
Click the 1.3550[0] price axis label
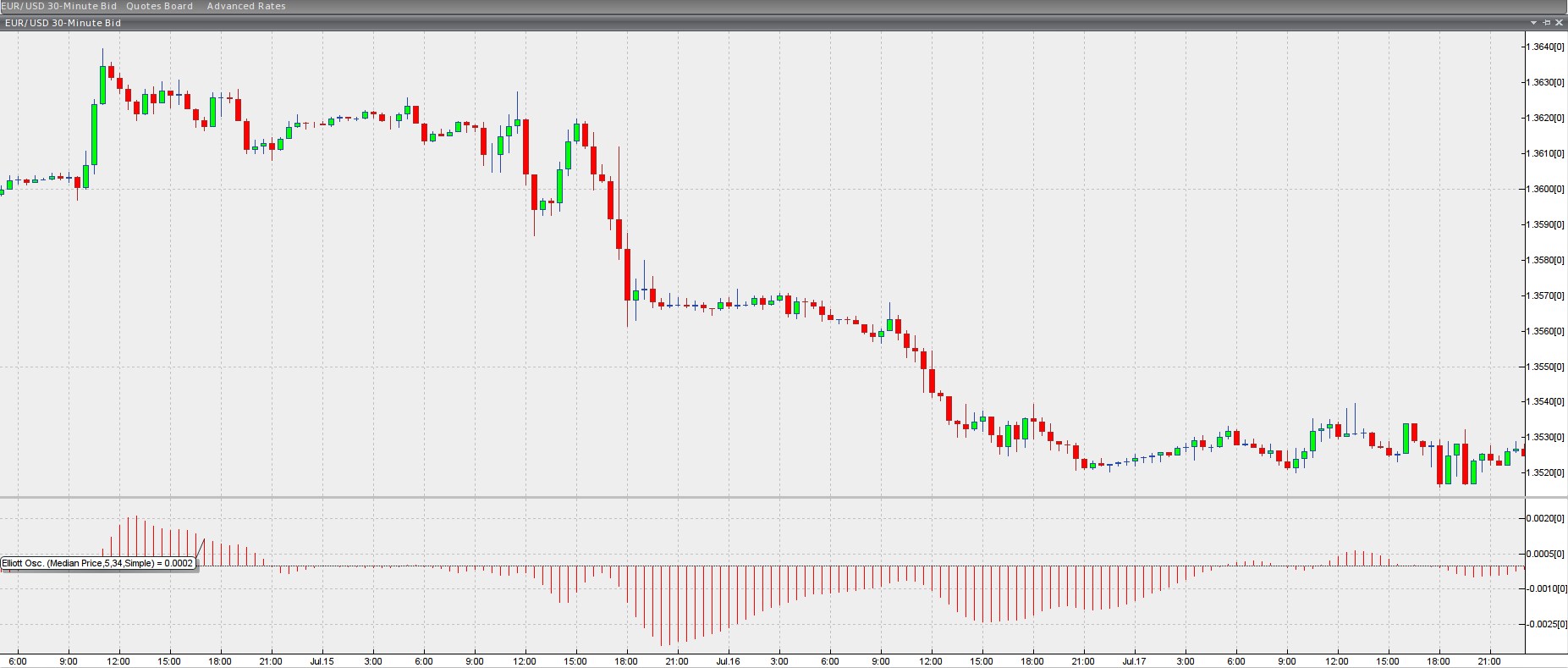pos(1545,367)
